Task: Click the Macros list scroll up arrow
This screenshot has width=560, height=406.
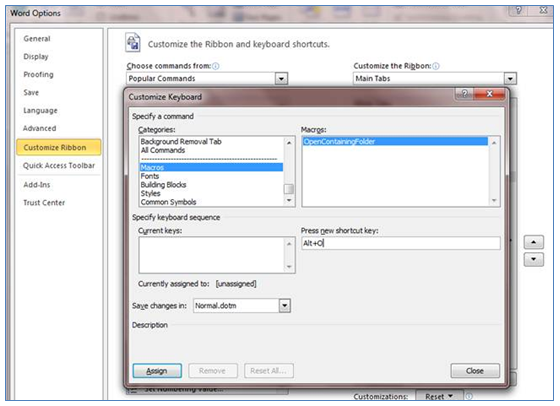Action: coord(494,142)
